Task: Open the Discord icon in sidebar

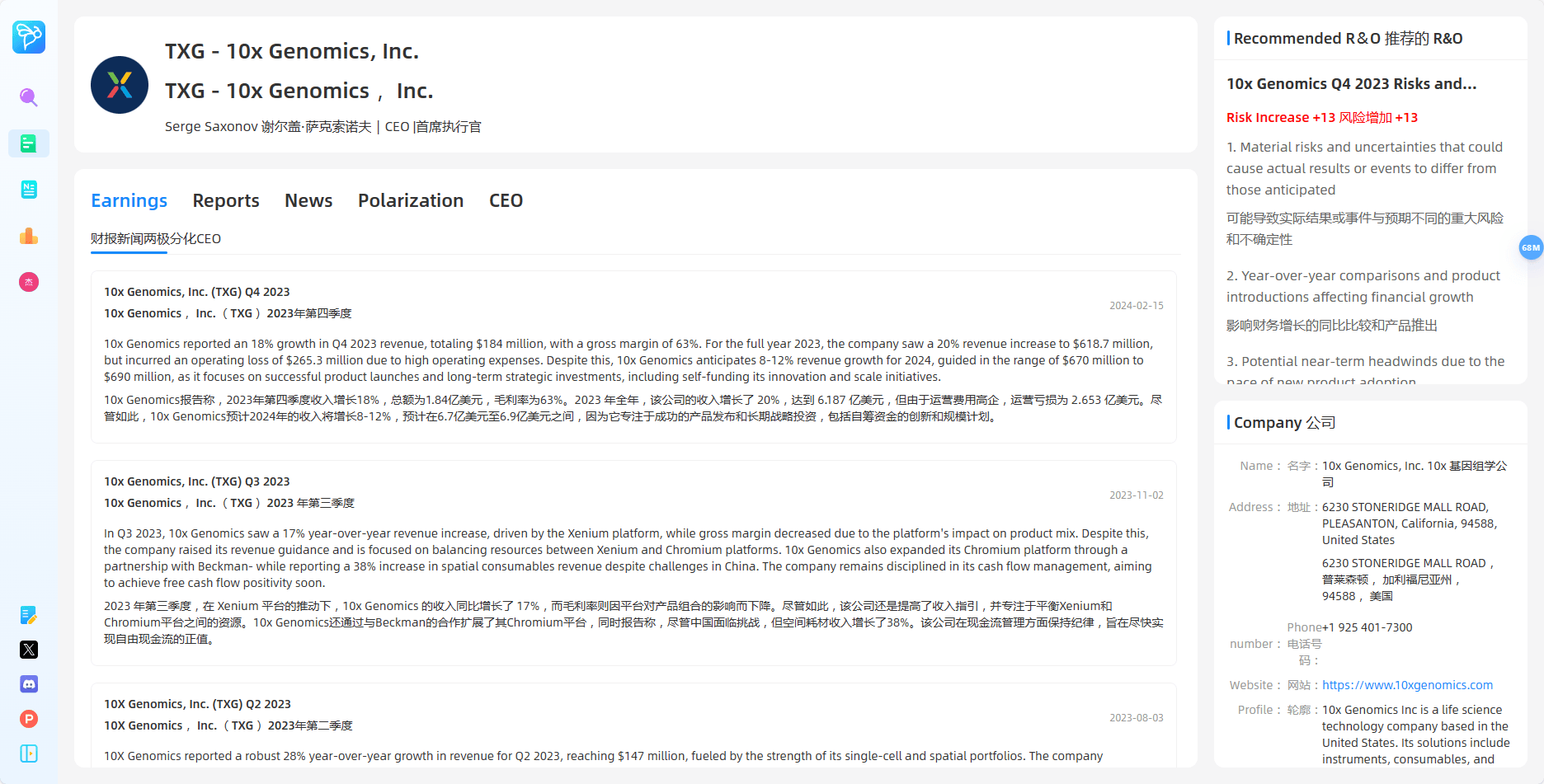Action: pyautogui.click(x=29, y=684)
